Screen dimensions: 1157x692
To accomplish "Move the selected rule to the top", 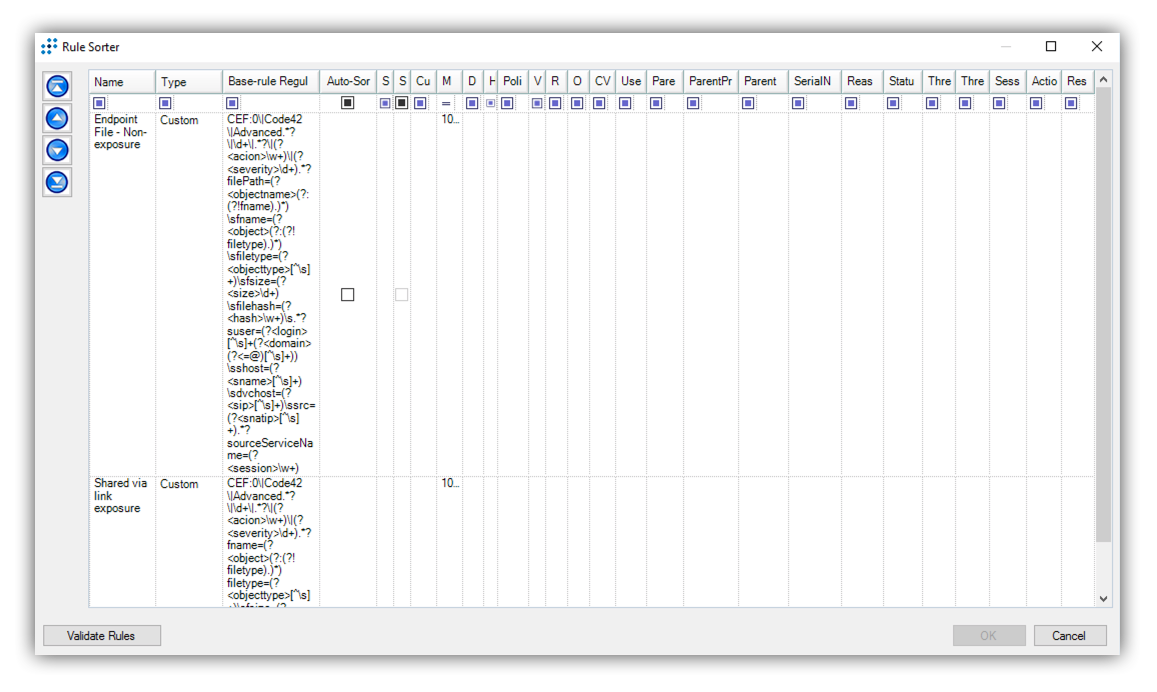I will 57,86.
